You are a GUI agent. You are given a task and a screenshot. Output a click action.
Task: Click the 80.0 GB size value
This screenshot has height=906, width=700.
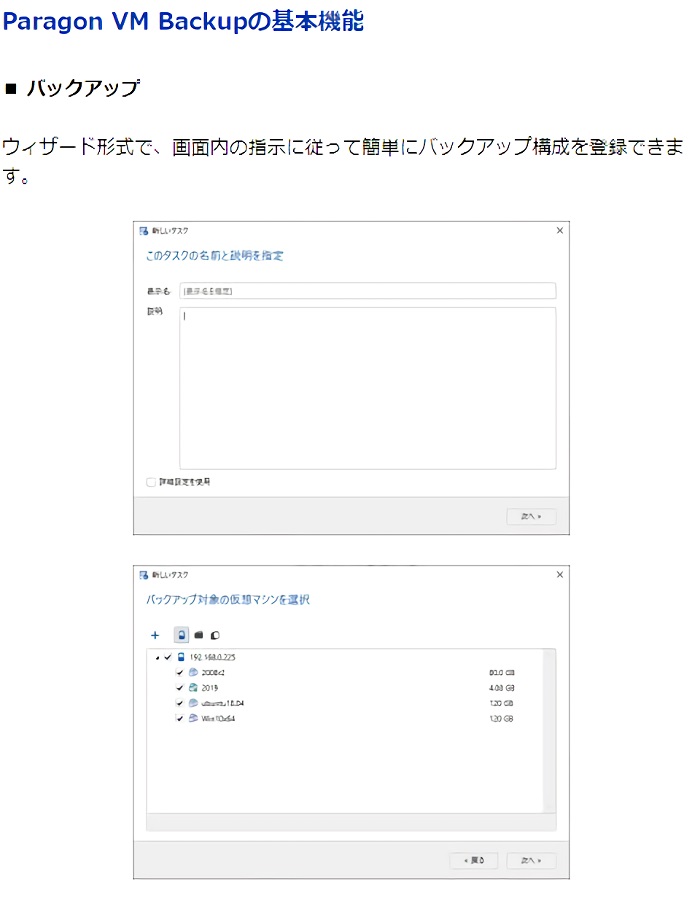pyautogui.click(x=502, y=673)
